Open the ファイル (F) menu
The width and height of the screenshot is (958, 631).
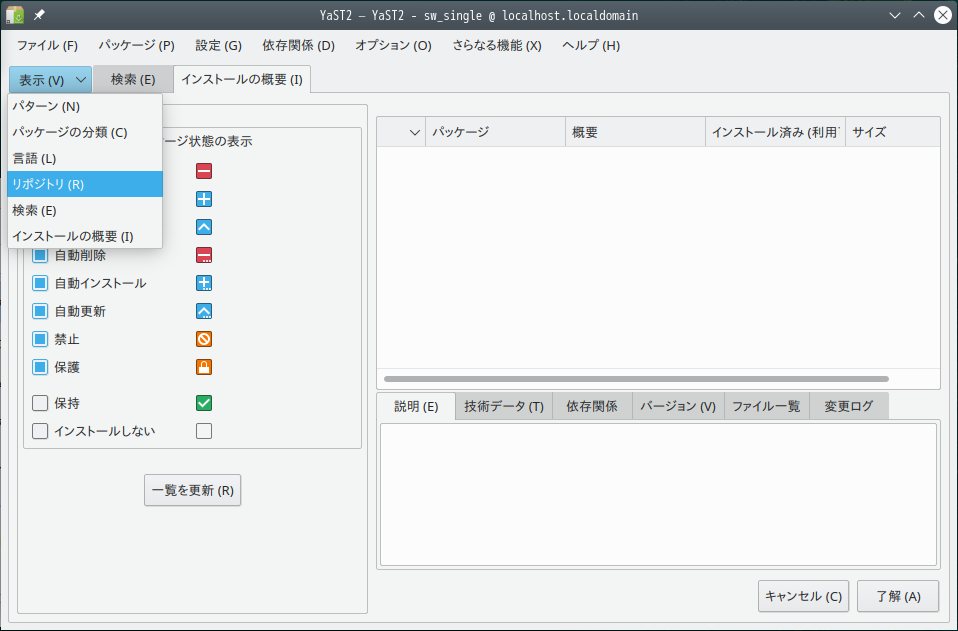48,45
